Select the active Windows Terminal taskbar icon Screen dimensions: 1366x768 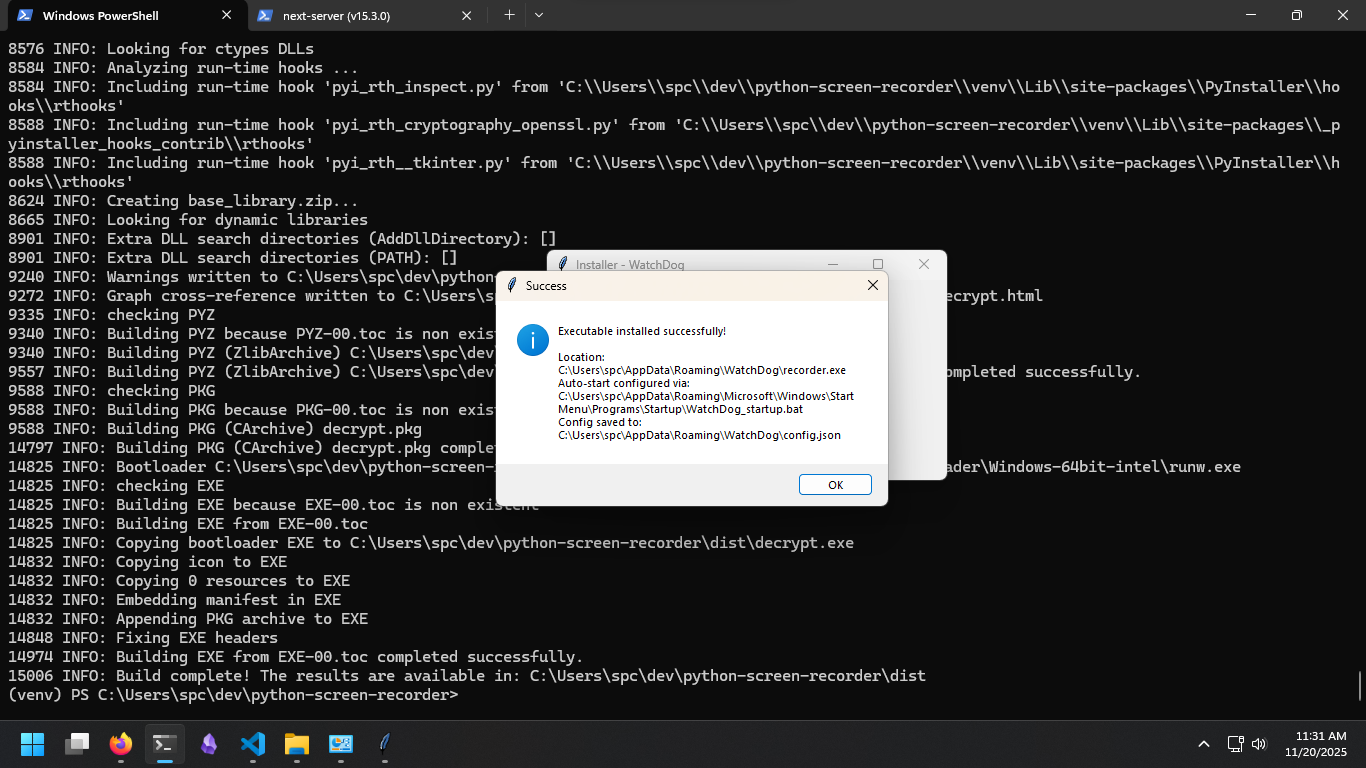(165, 744)
